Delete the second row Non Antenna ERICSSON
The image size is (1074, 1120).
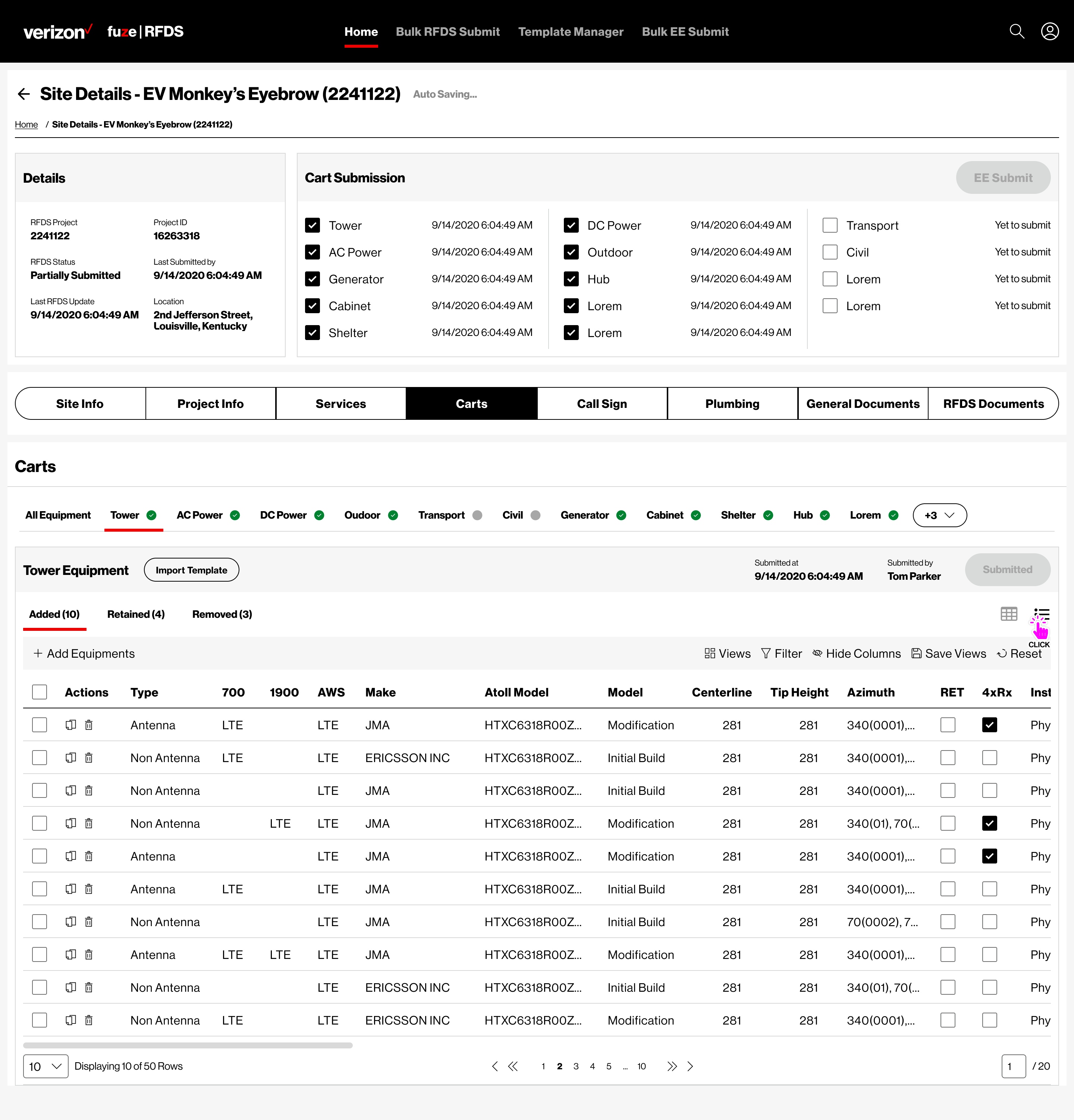pos(89,758)
